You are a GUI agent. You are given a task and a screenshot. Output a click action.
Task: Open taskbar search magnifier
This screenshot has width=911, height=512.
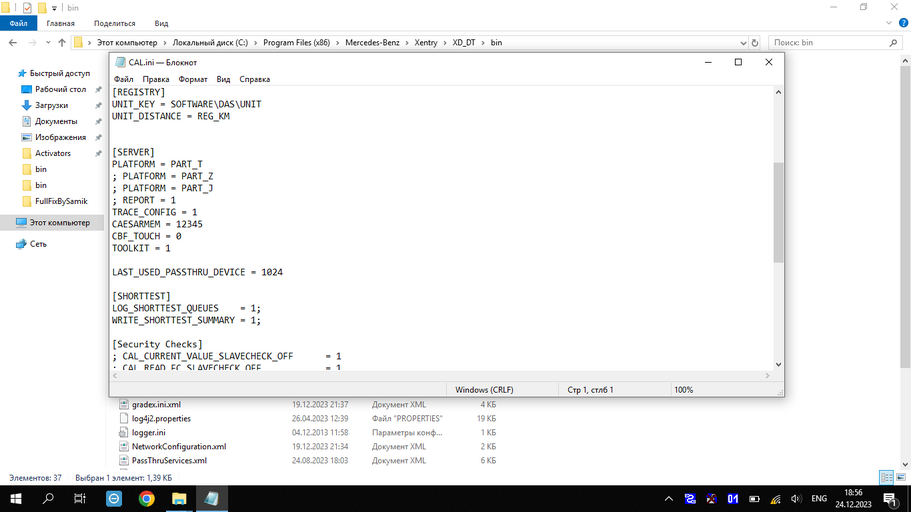[48, 499]
